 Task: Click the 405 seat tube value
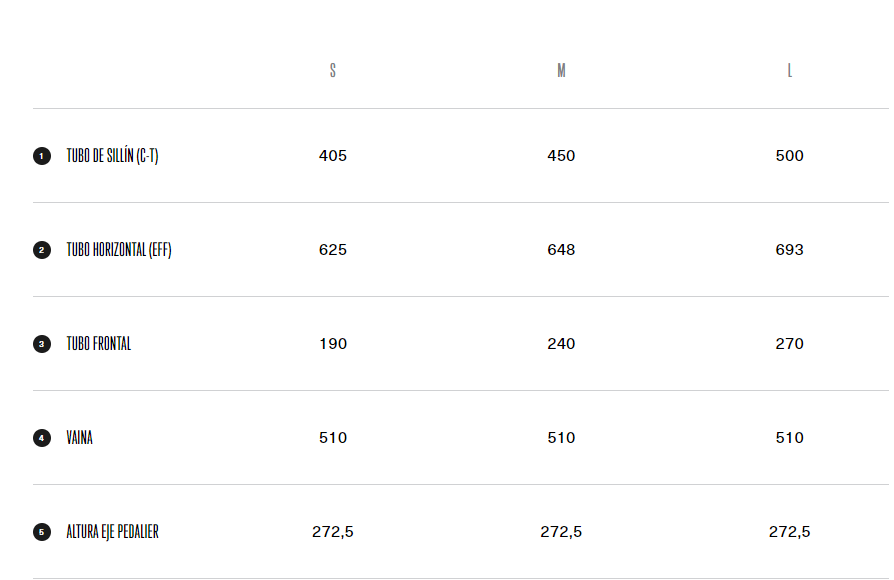click(x=333, y=156)
